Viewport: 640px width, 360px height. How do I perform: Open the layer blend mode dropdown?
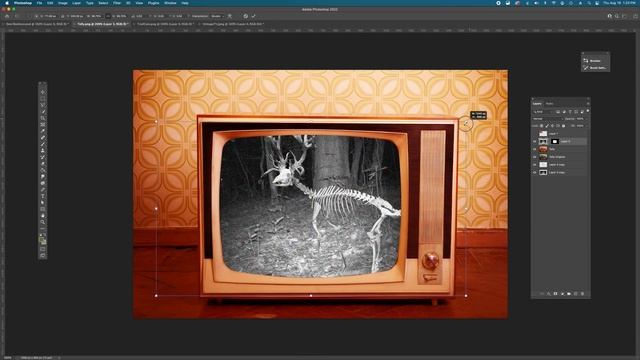coord(547,119)
